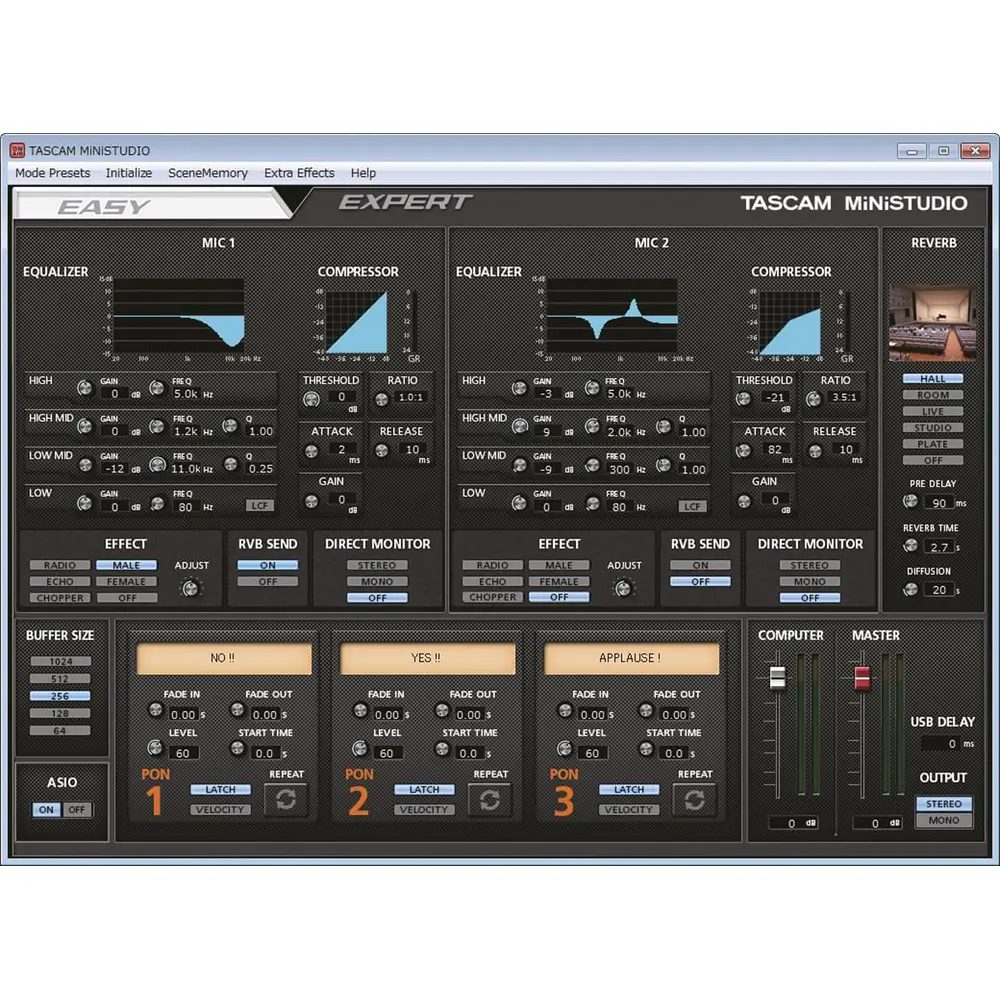The image size is (1000, 1000).
Task: Click the USB DELAY value field
Action: pos(940,744)
